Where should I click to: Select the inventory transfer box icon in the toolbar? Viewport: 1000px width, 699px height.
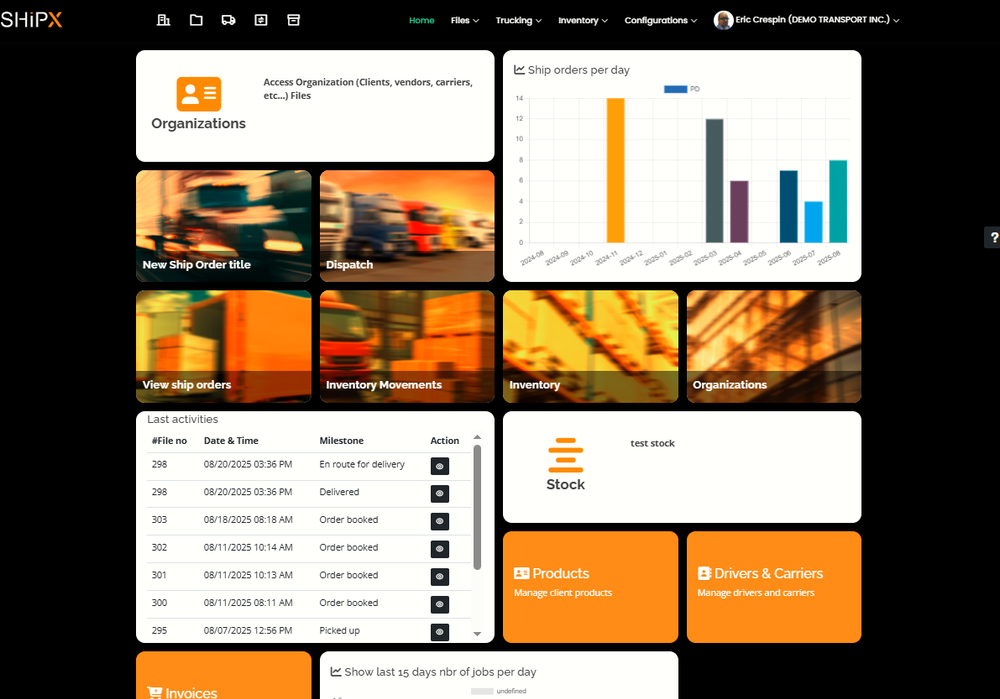(261, 19)
